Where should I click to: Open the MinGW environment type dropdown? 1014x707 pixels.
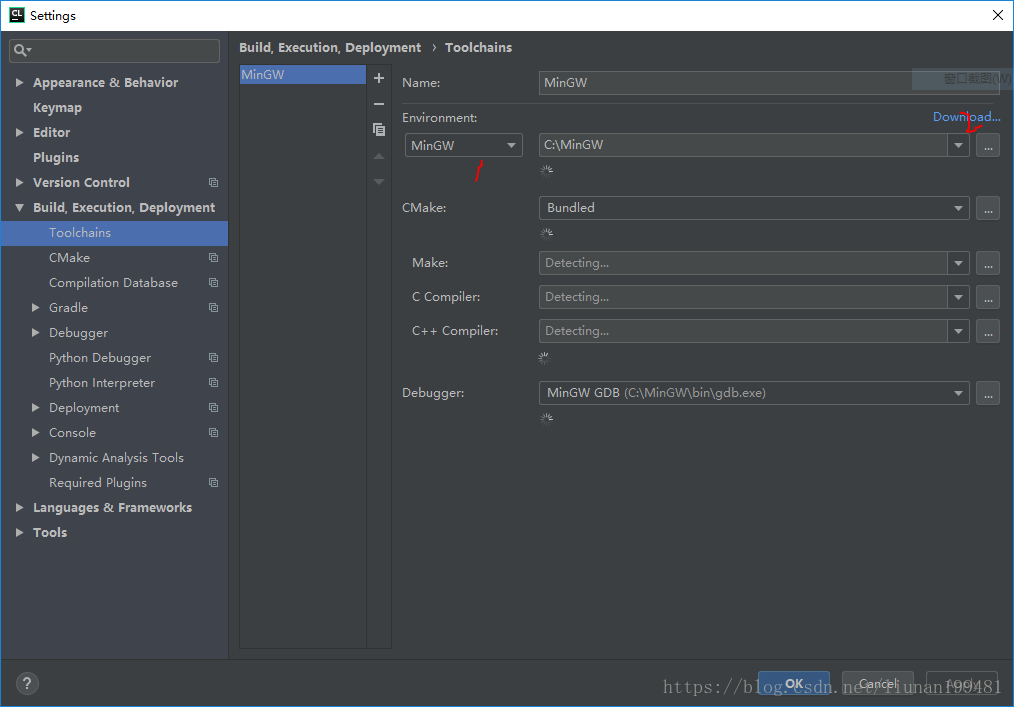(x=464, y=146)
